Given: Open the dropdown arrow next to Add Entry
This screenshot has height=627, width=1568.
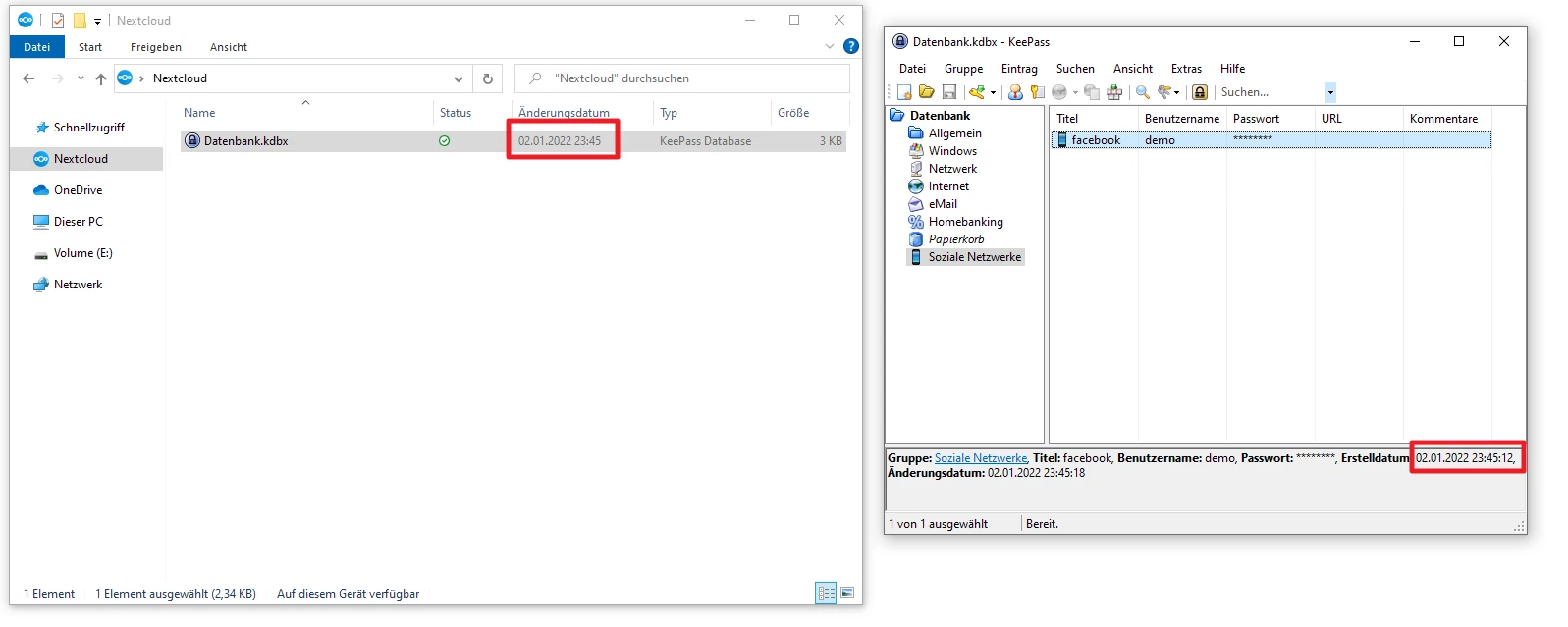Looking at the screenshot, I should (993, 93).
